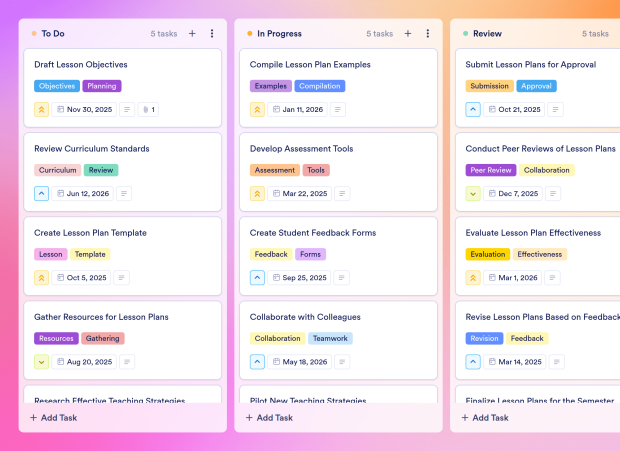
Task: Select the pink Curriculum tag
Action: [58, 170]
